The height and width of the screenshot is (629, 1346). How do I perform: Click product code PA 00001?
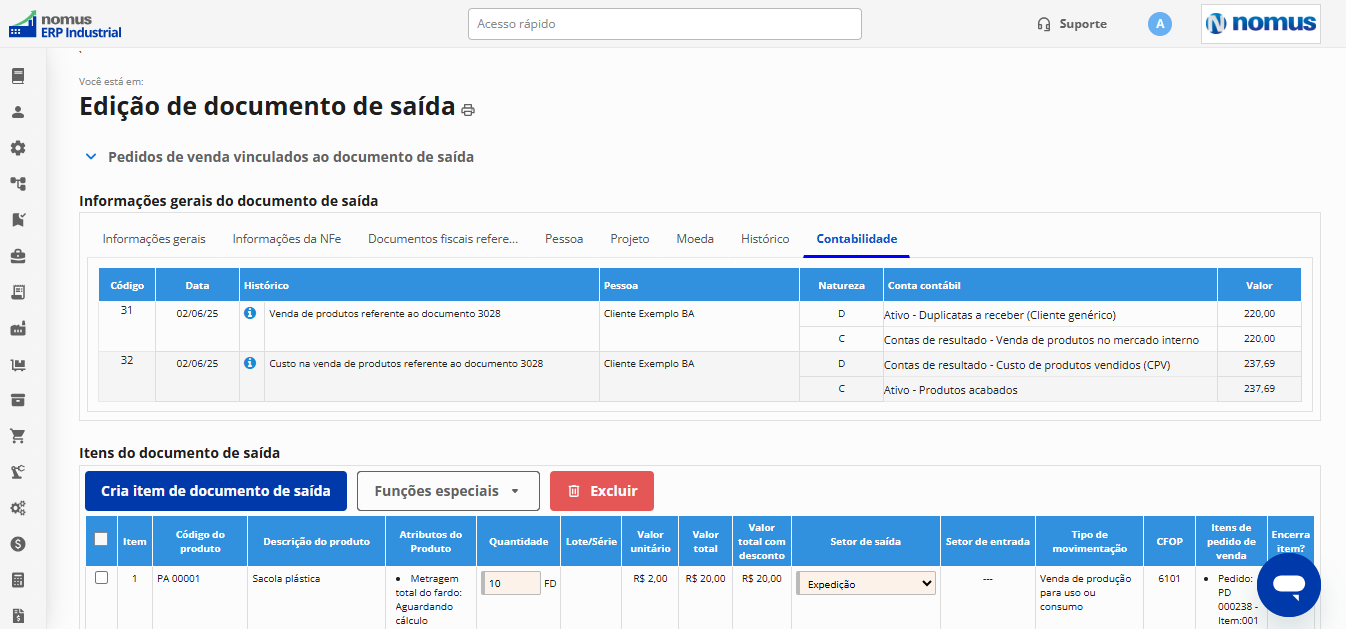(179, 578)
